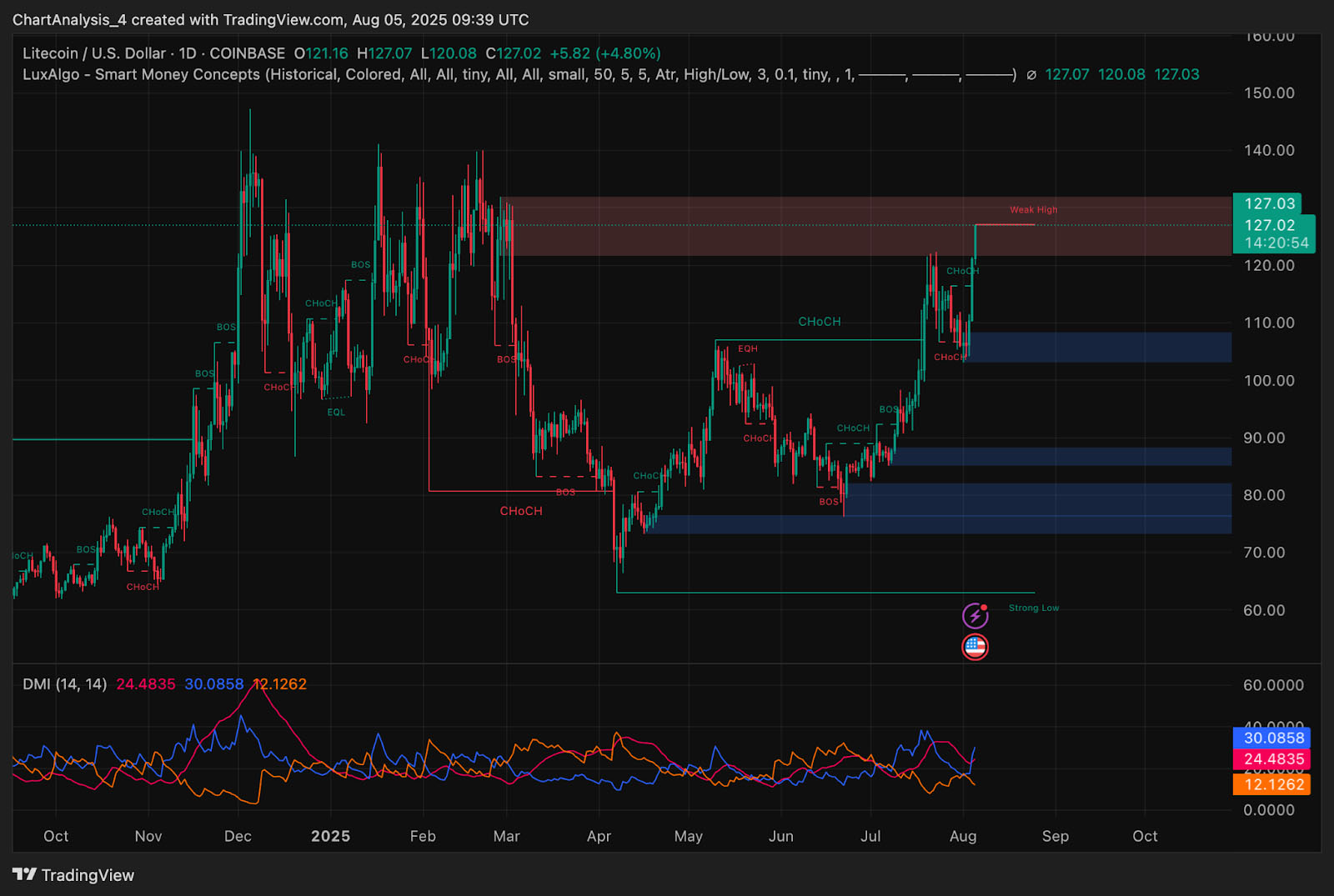Click the green 127.03 price axis tag
Screen dimensions: 1334x896
point(1266,203)
